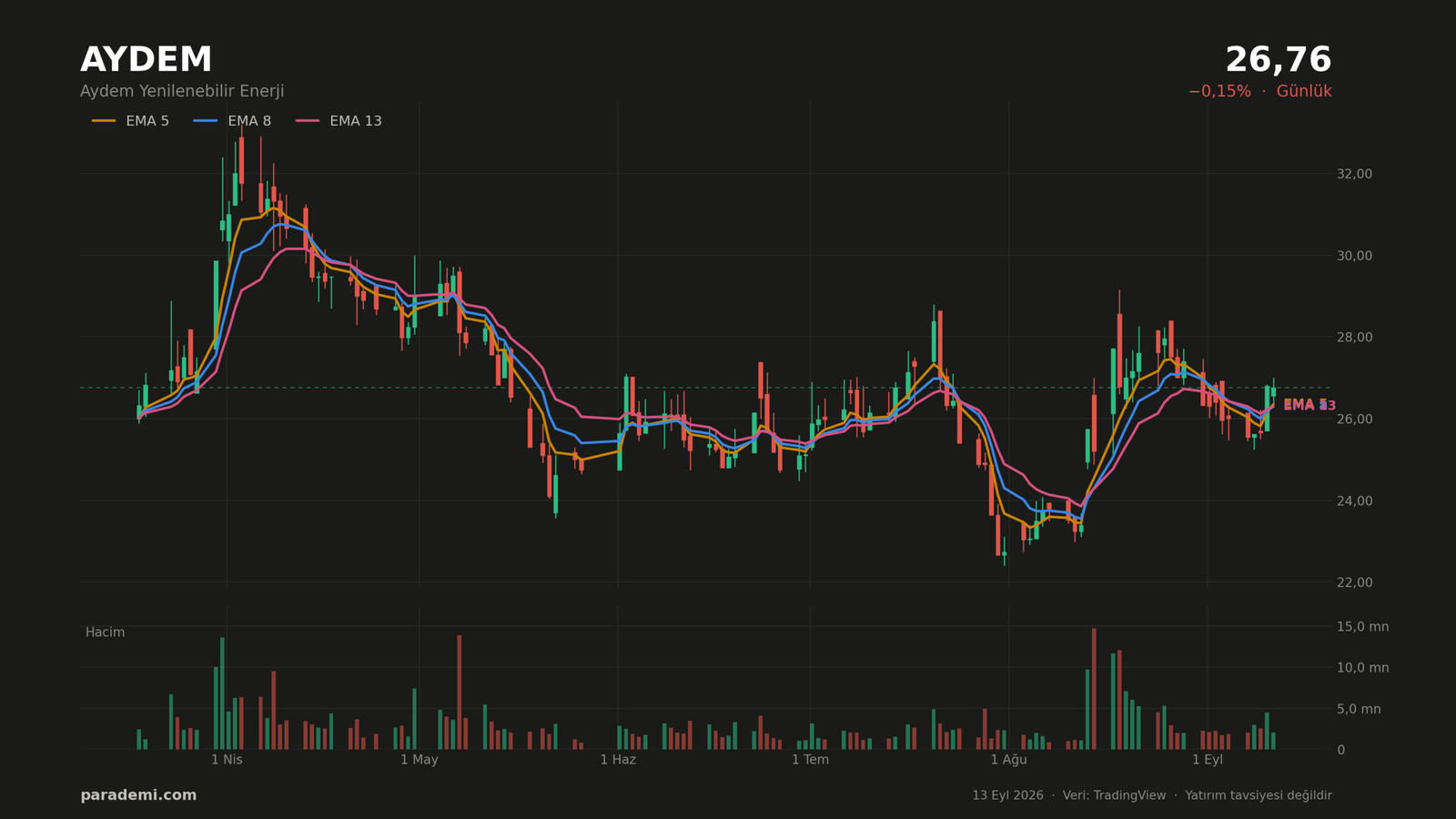The image size is (1456, 819).
Task: Click the 1 May date label
Action: pyautogui.click(x=420, y=760)
